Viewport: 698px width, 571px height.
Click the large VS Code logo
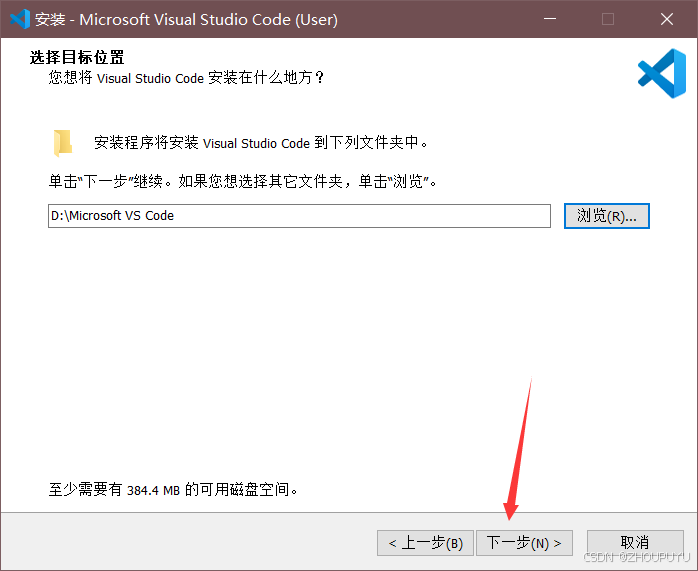[x=662, y=73]
